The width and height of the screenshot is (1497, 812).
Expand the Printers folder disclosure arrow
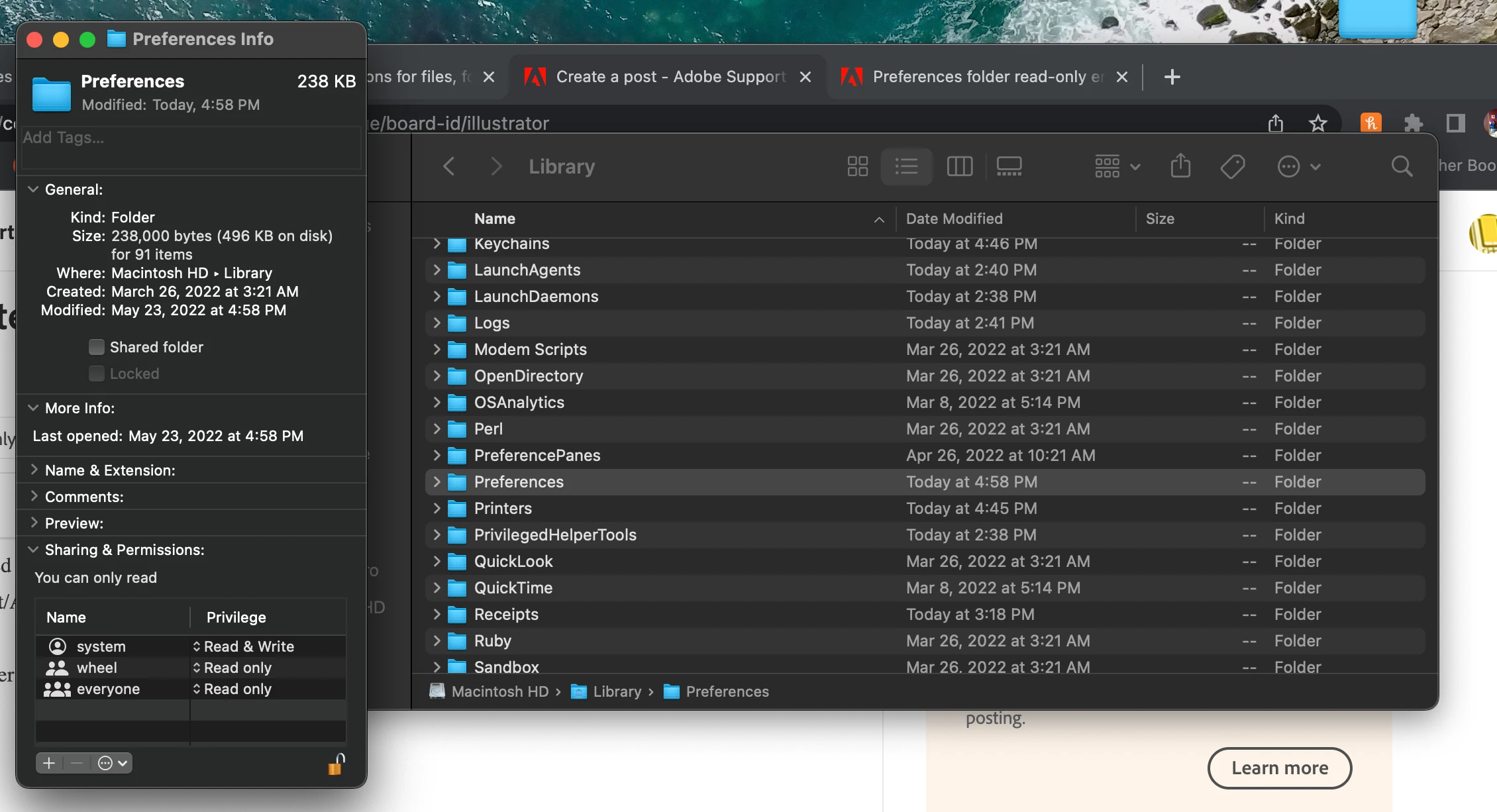(437, 509)
